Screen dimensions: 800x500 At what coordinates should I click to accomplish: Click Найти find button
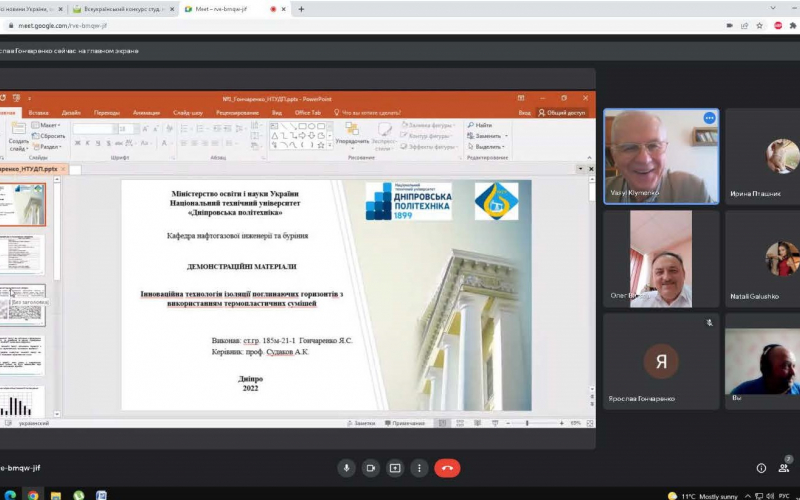[x=480, y=125]
